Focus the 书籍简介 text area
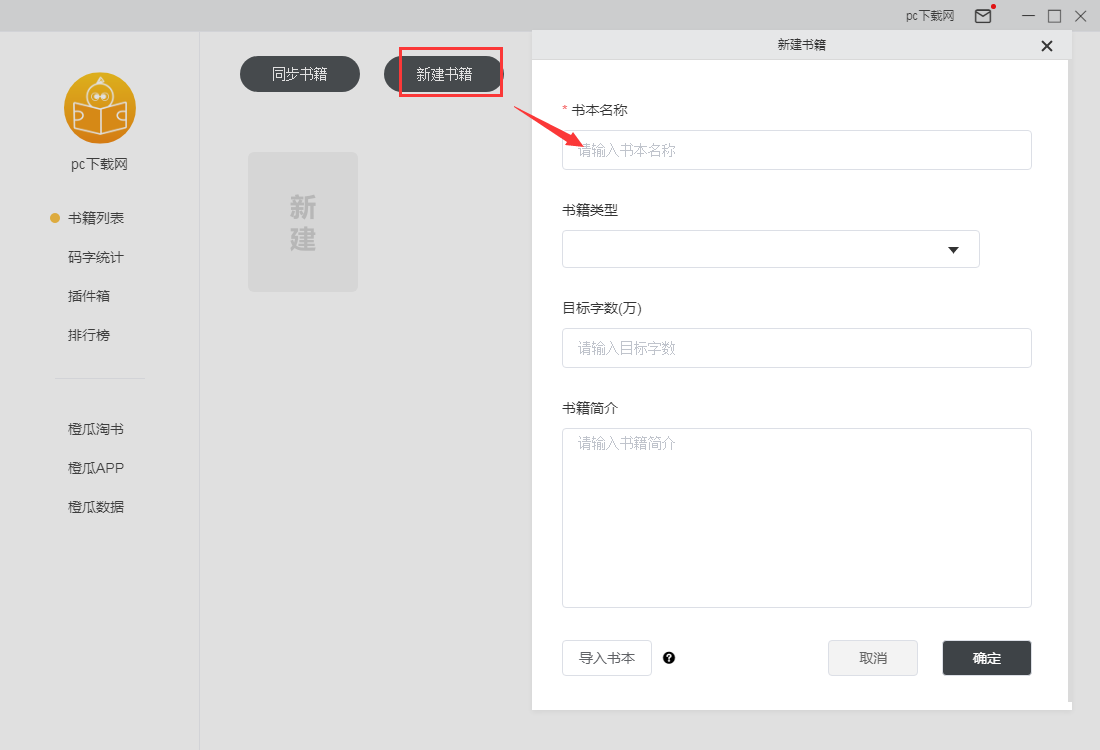The width and height of the screenshot is (1100, 750). (796, 518)
